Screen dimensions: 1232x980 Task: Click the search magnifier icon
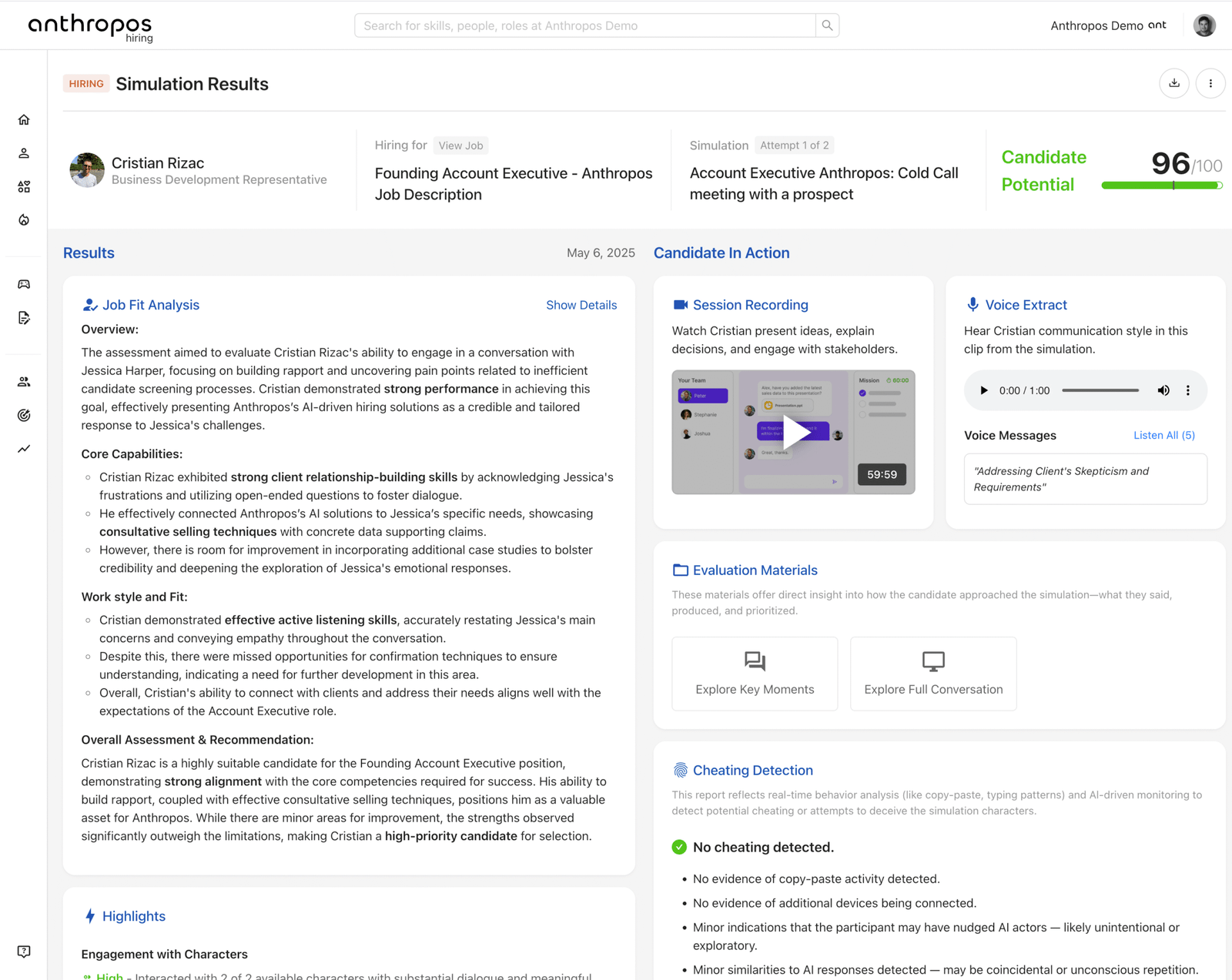point(827,25)
